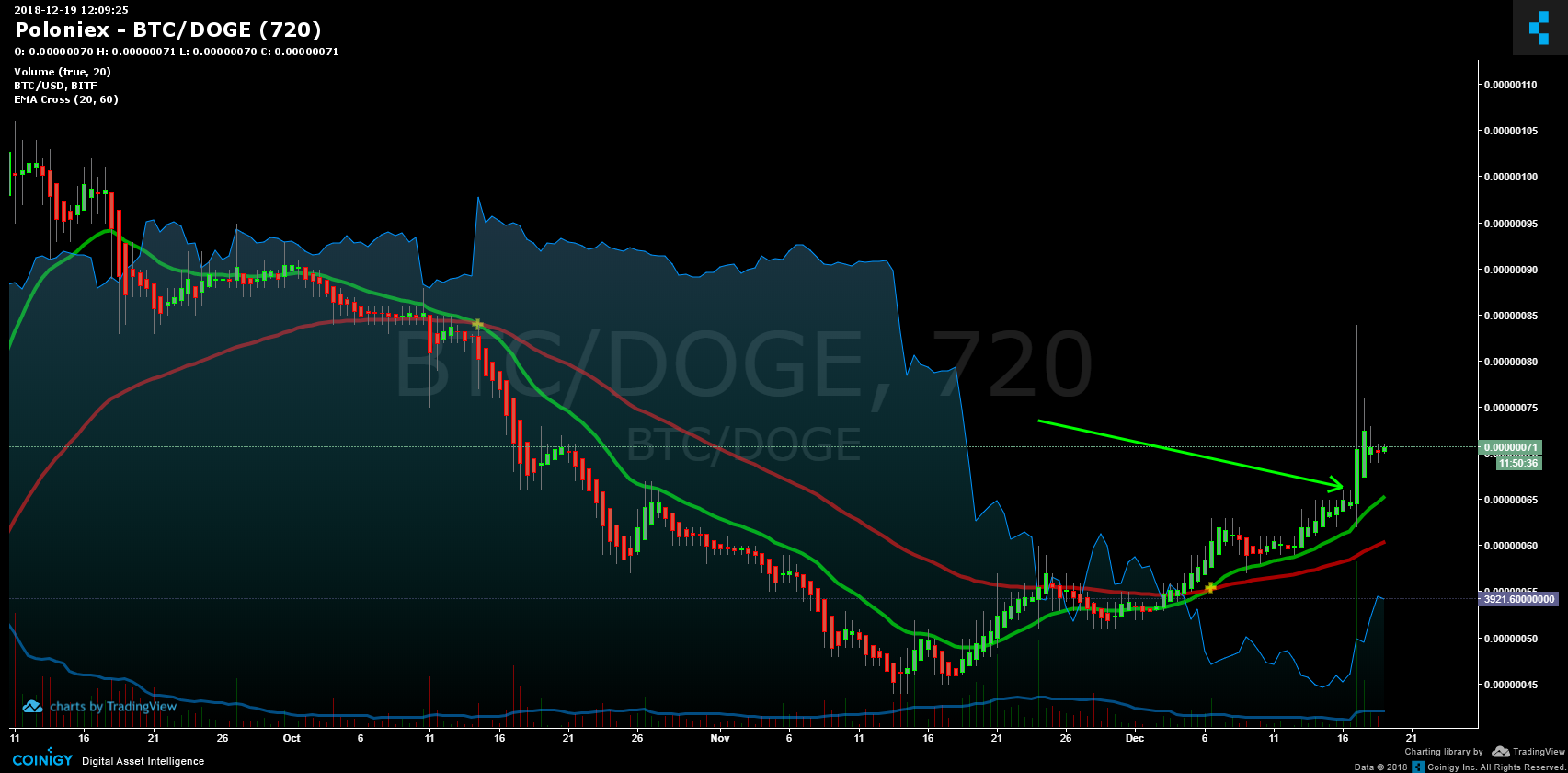The height and width of the screenshot is (773, 1568).
Task: Click the yellow EMA cross marker in mid-October
Action: 477,324
